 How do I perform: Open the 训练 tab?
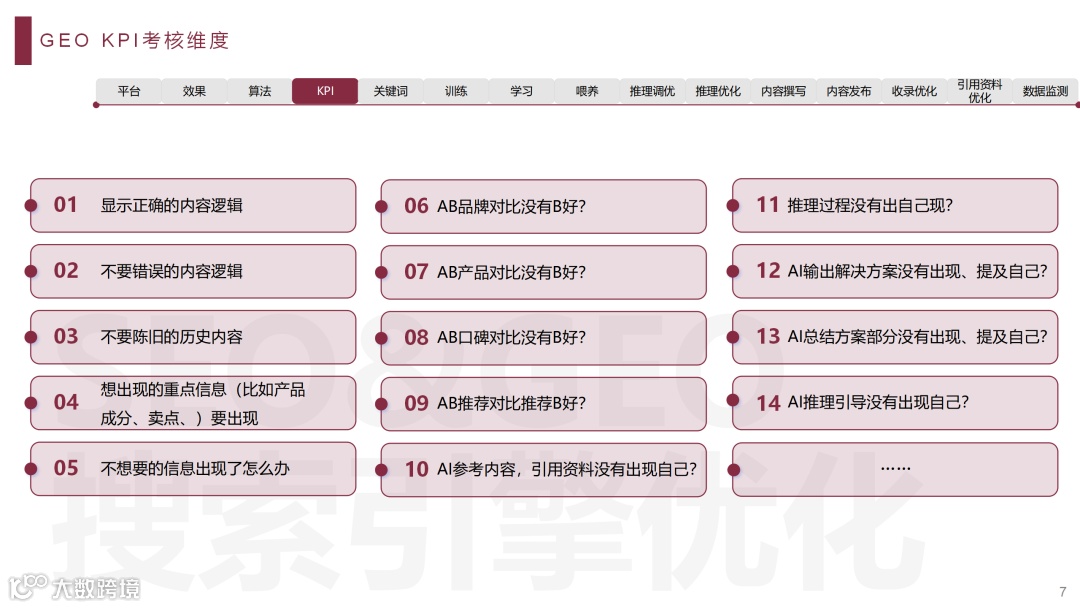[456, 91]
